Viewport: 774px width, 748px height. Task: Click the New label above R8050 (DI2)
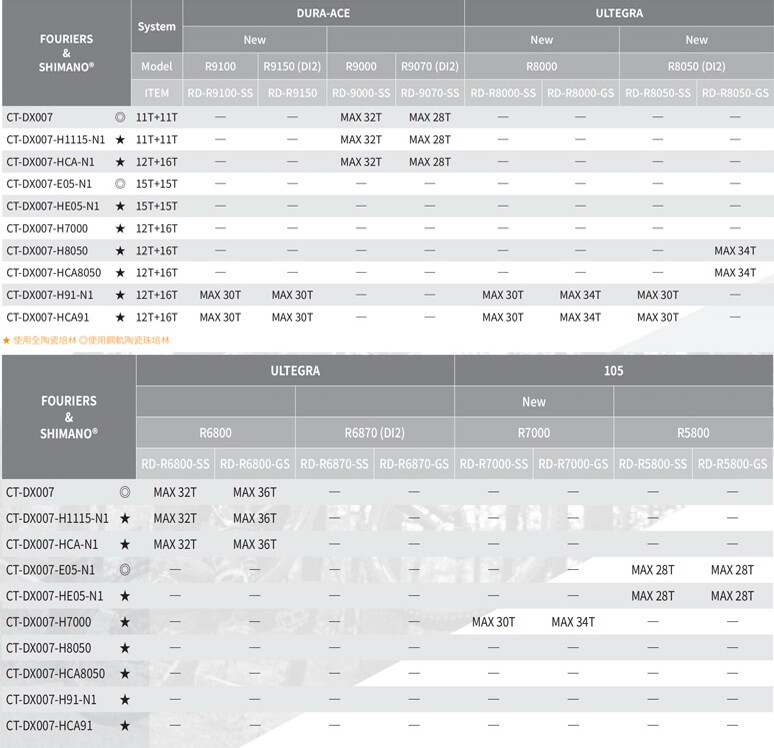click(x=697, y=40)
